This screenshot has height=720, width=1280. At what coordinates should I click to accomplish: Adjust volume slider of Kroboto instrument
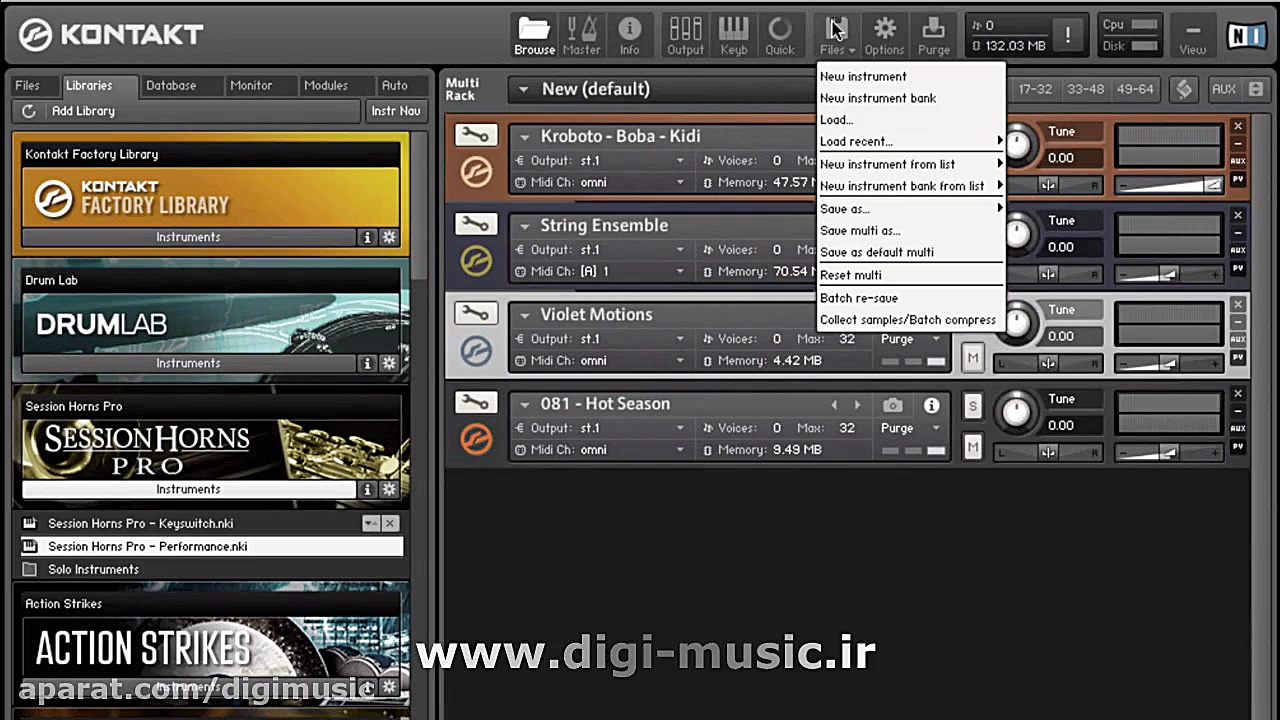[1169, 185]
